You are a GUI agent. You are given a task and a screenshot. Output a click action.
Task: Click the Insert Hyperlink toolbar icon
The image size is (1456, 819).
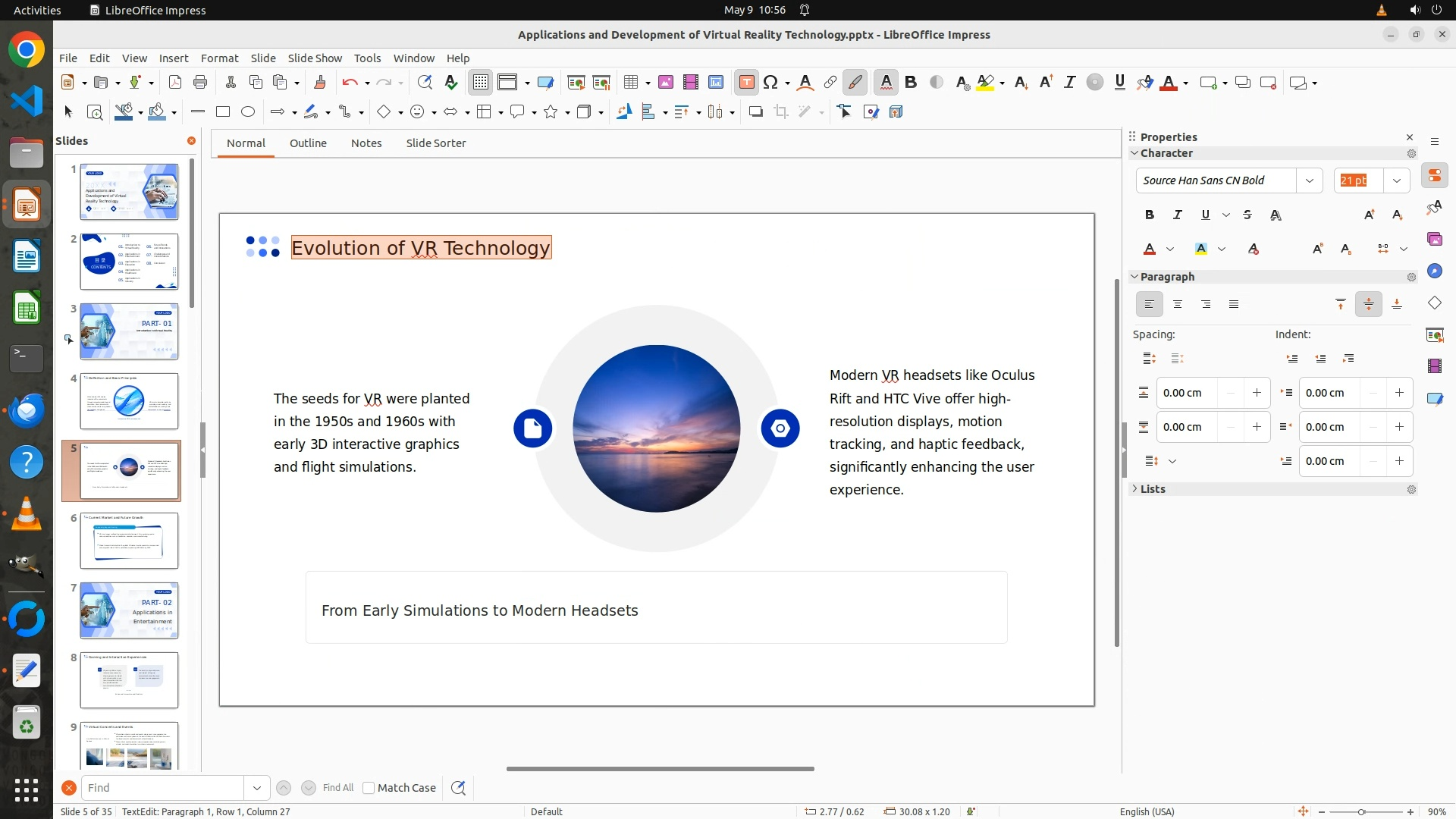click(830, 83)
